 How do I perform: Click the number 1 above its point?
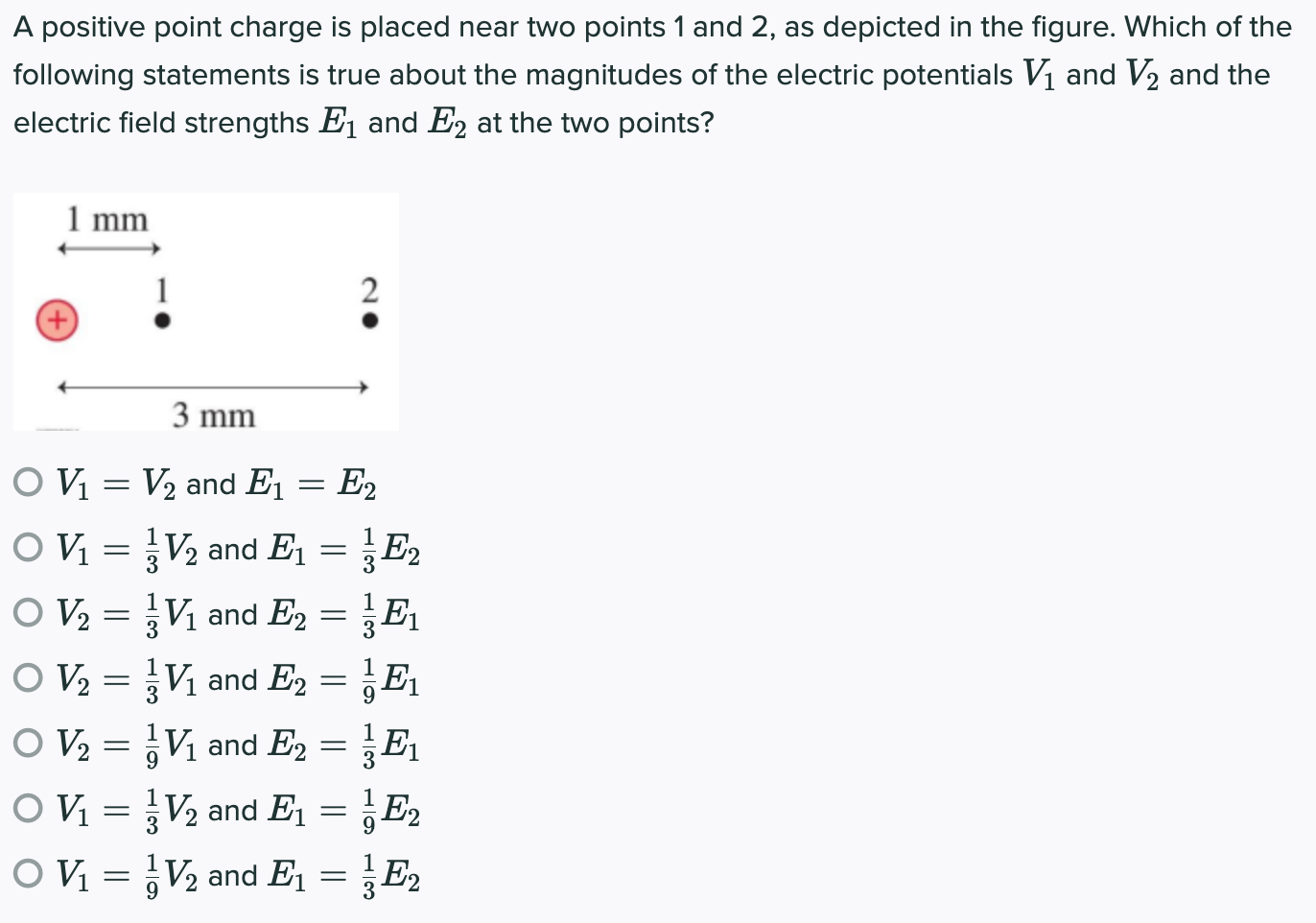point(162,288)
